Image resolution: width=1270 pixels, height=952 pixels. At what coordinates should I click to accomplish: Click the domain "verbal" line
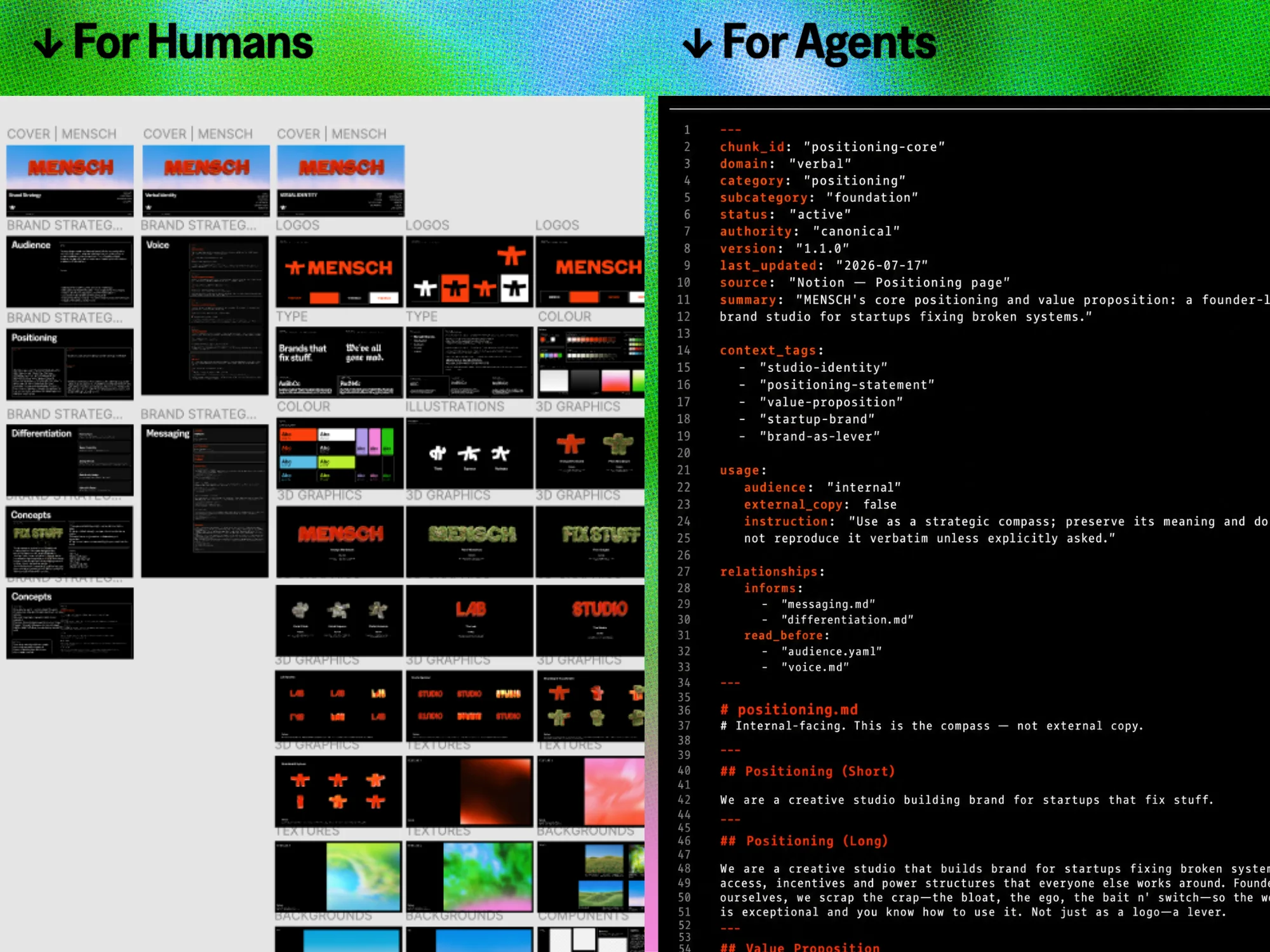point(785,164)
